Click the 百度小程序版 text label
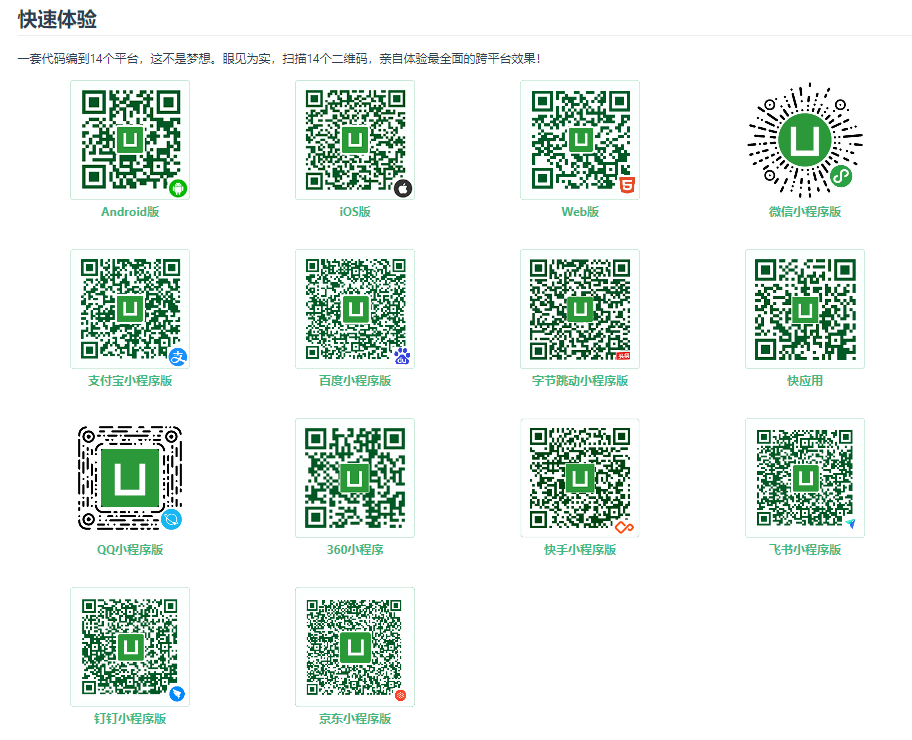Viewport: 912px width, 740px height. tap(355, 380)
